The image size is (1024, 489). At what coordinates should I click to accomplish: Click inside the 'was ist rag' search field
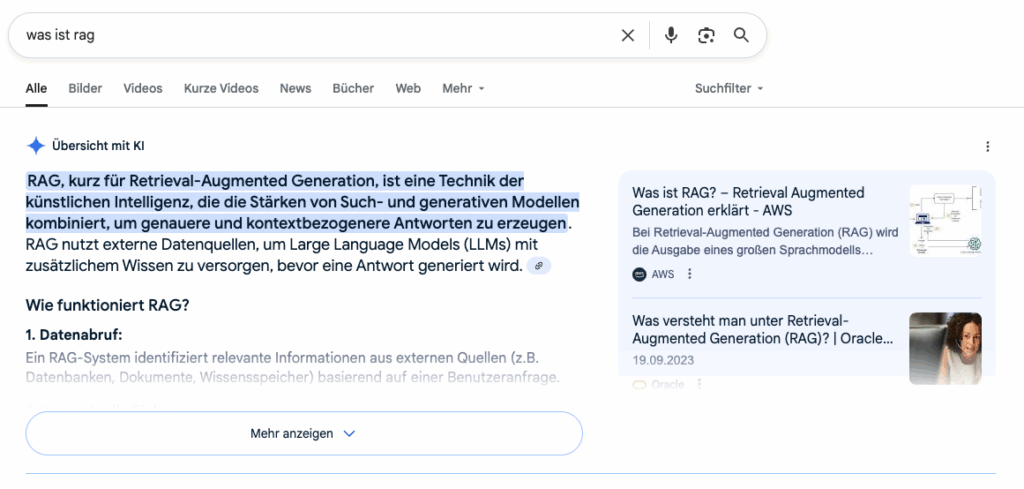point(300,35)
